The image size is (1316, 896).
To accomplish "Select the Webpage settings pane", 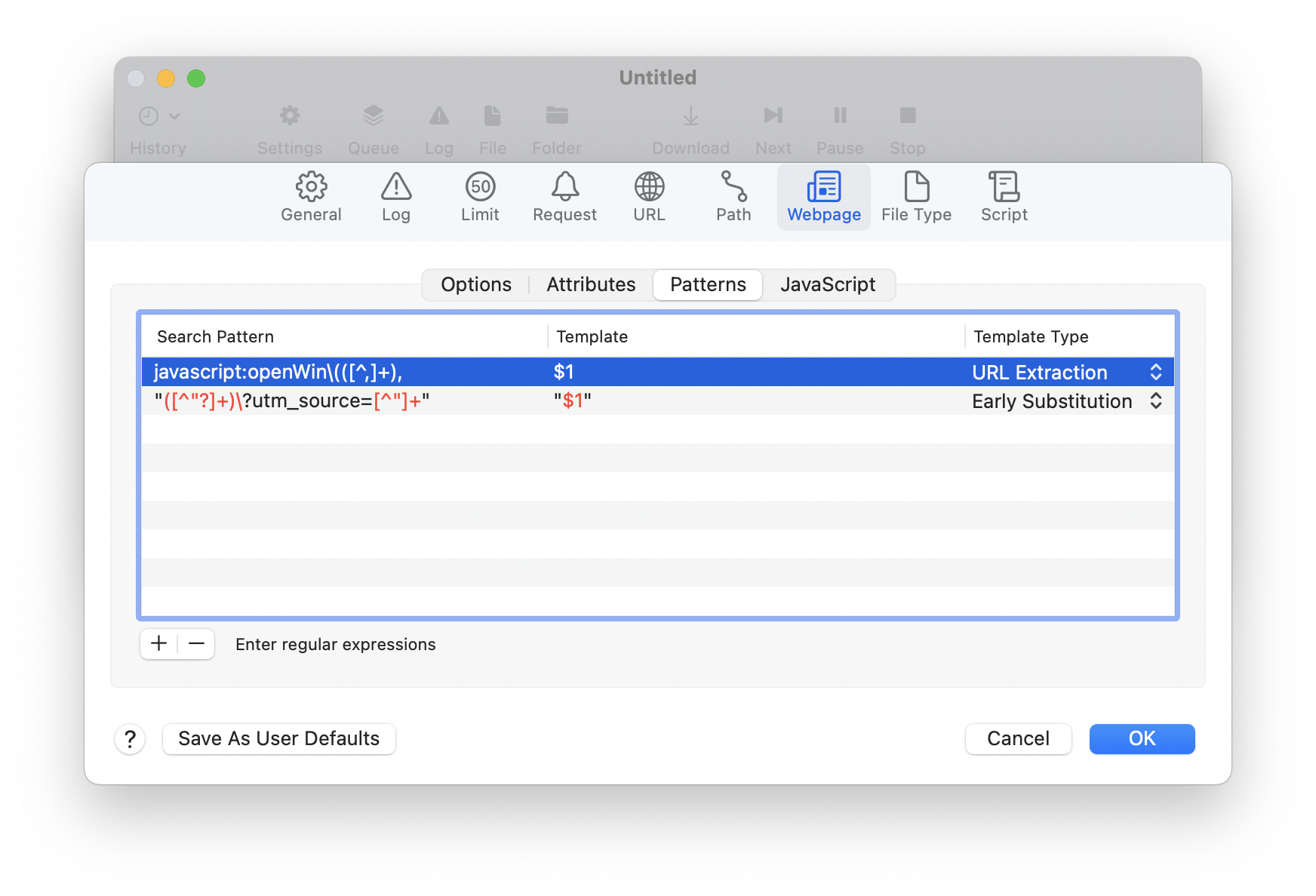I will (824, 197).
